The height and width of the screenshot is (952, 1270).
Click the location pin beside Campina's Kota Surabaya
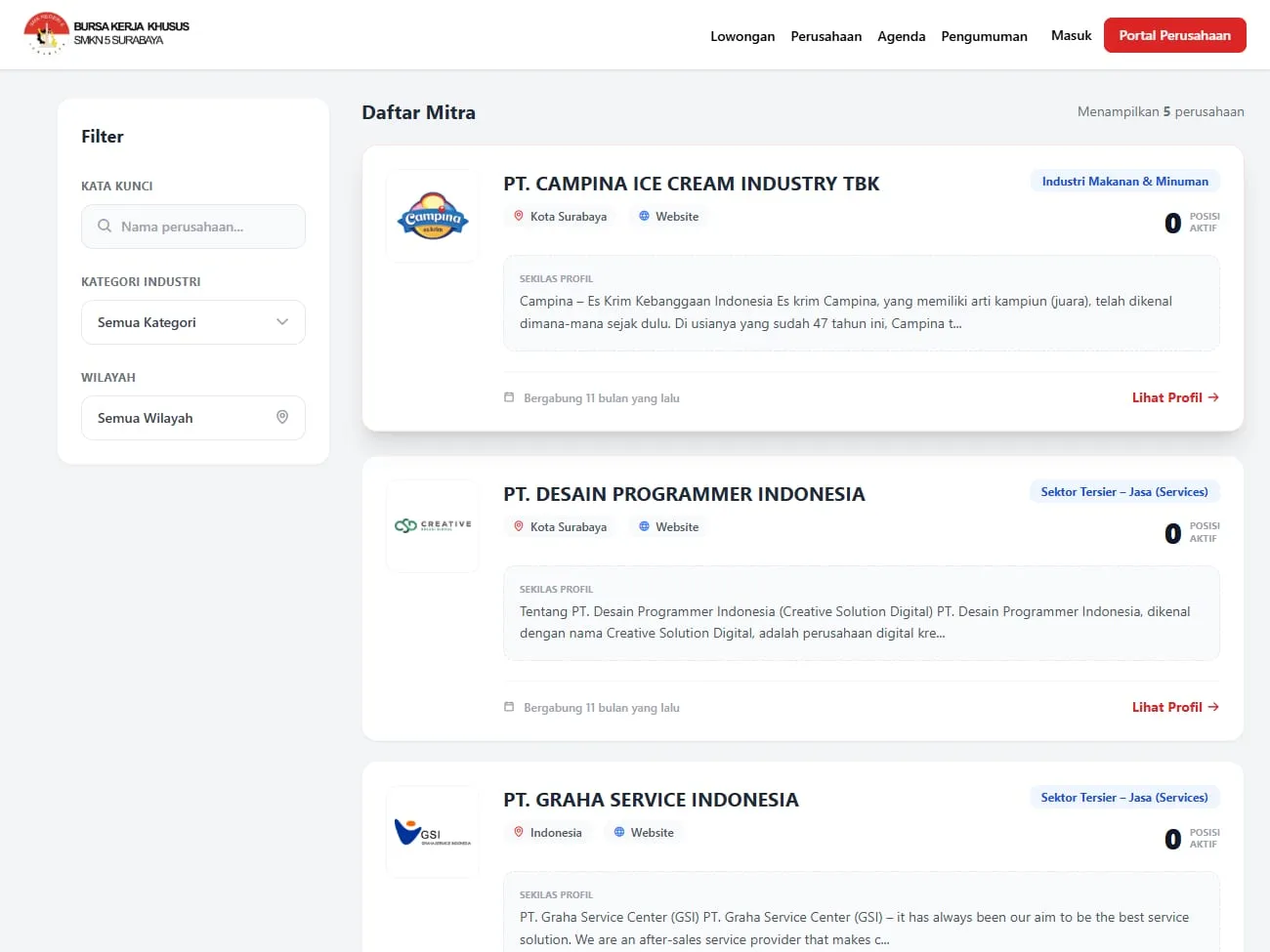(x=519, y=217)
